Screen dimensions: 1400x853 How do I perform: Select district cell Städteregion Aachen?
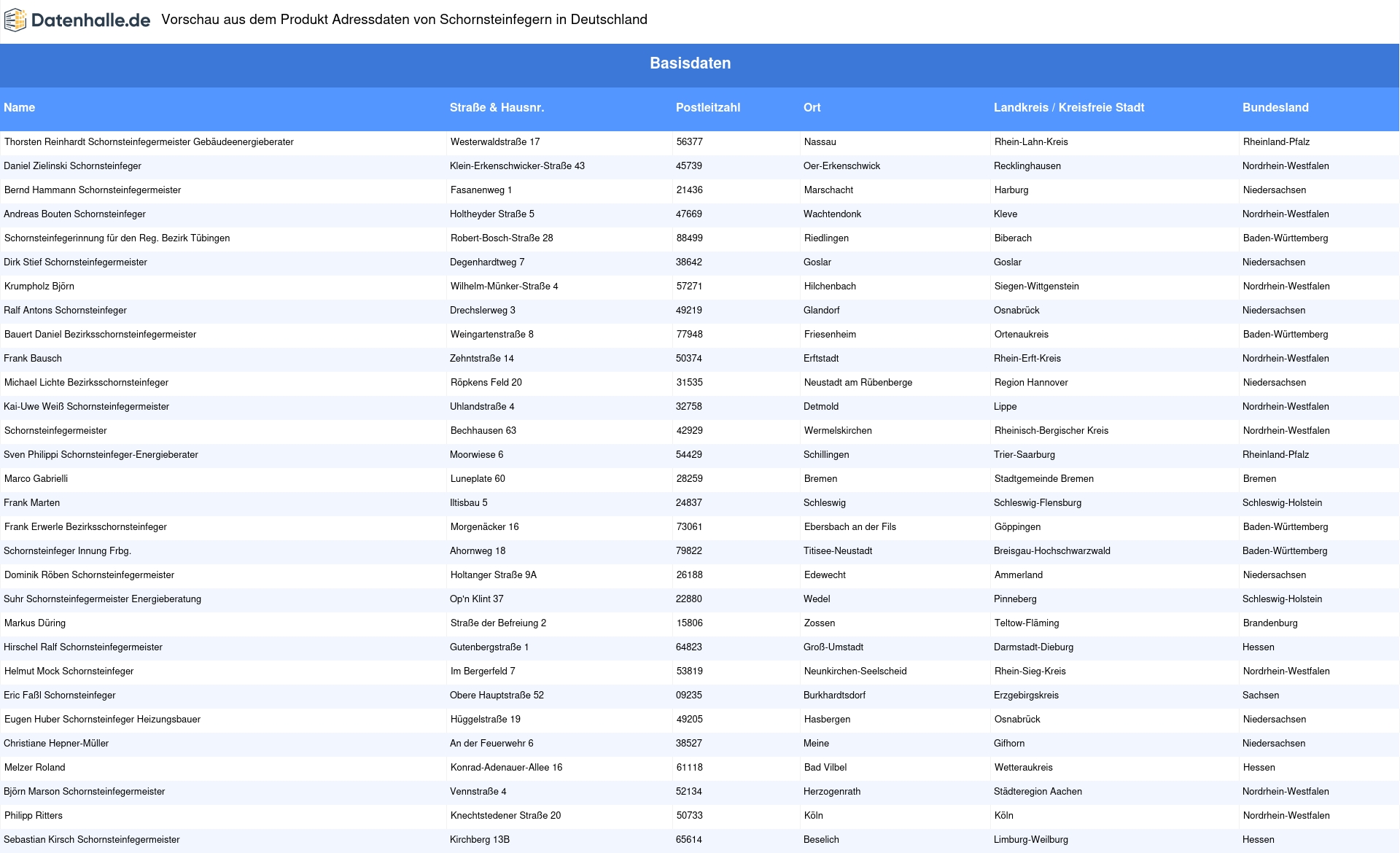point(1038,792)
